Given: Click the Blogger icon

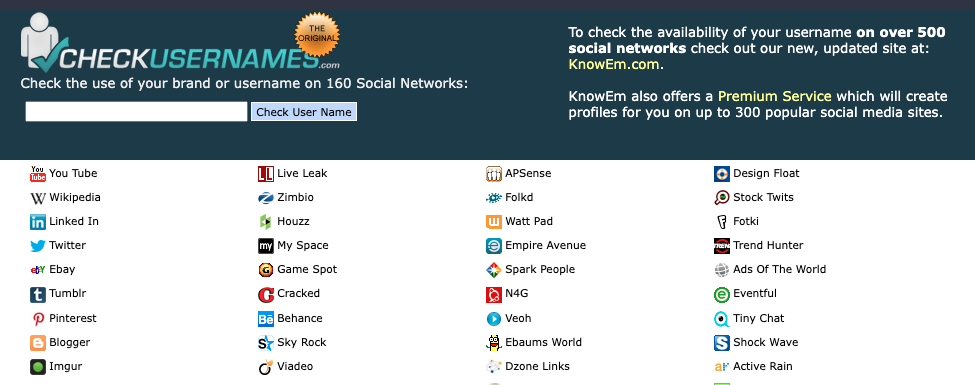Looking at the screenshot, I should 38,343.
